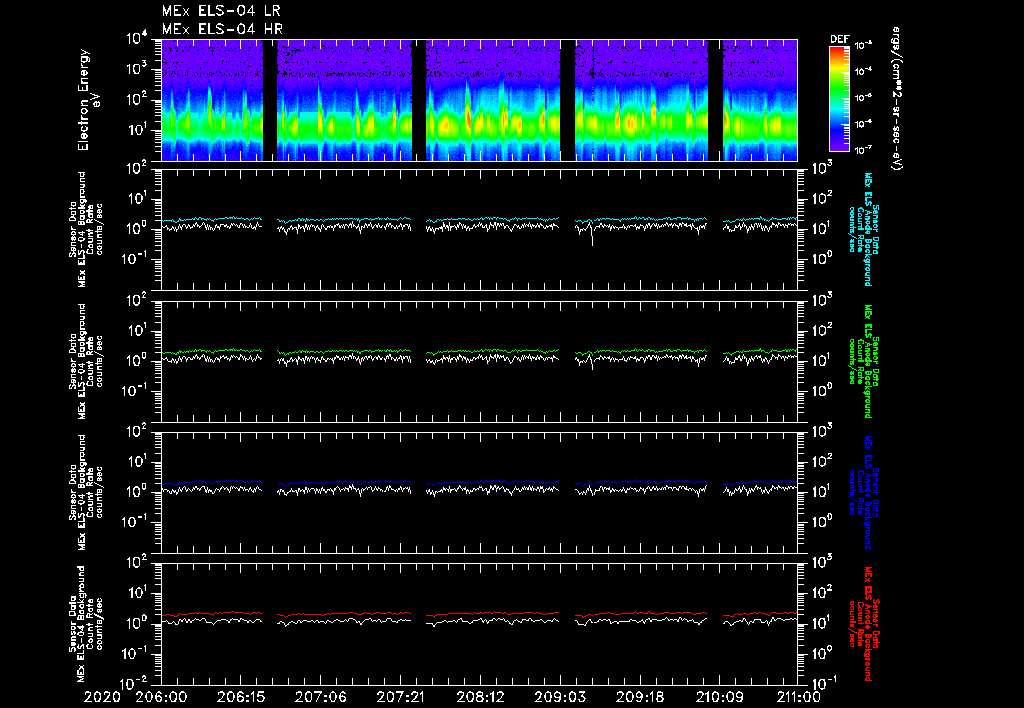The height and width of the screenshot is (708, 1024).
Task: Click the cyan Anode Background Count Rate label
Action: (x=864, y=229)
